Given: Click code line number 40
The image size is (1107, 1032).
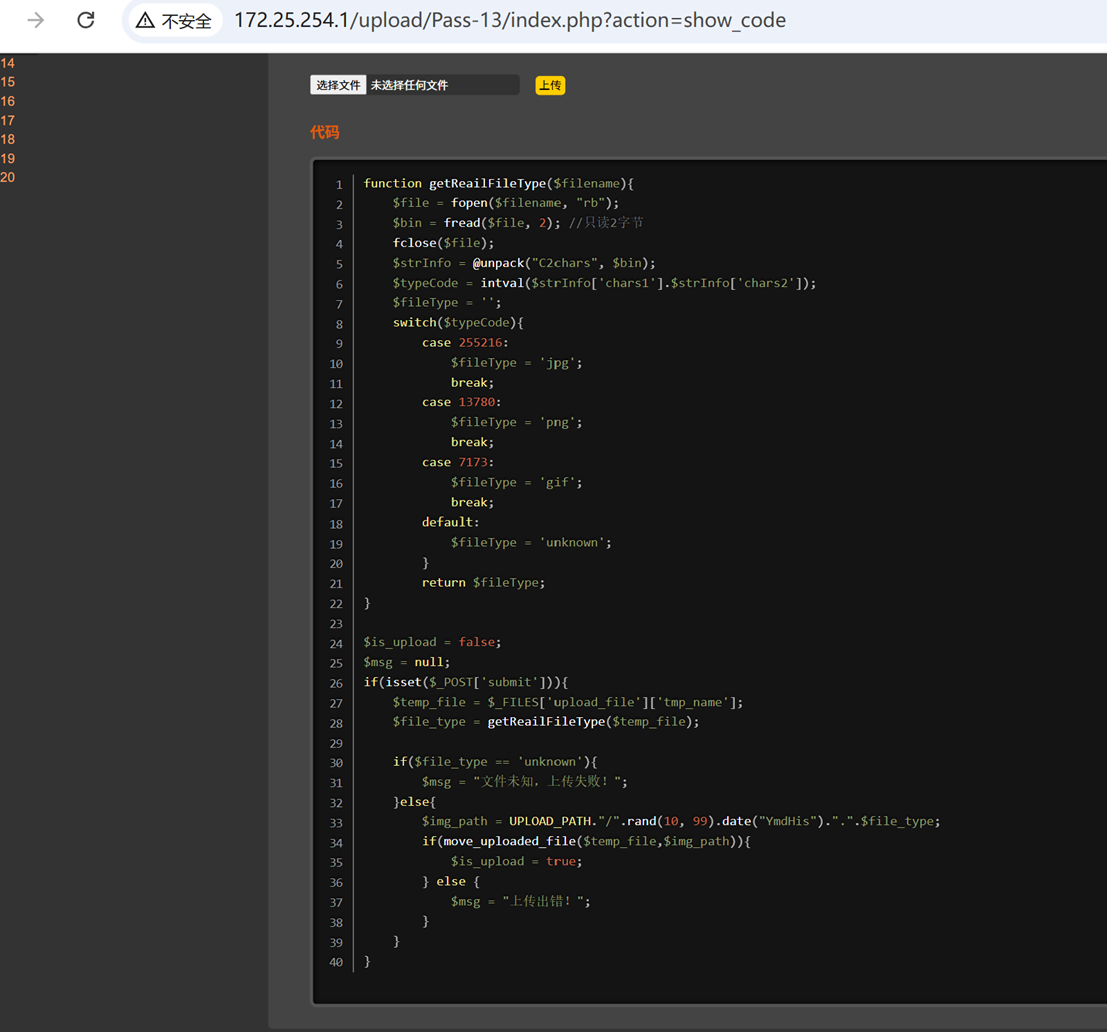Looking at the screenshot, I should click(335, 962).
